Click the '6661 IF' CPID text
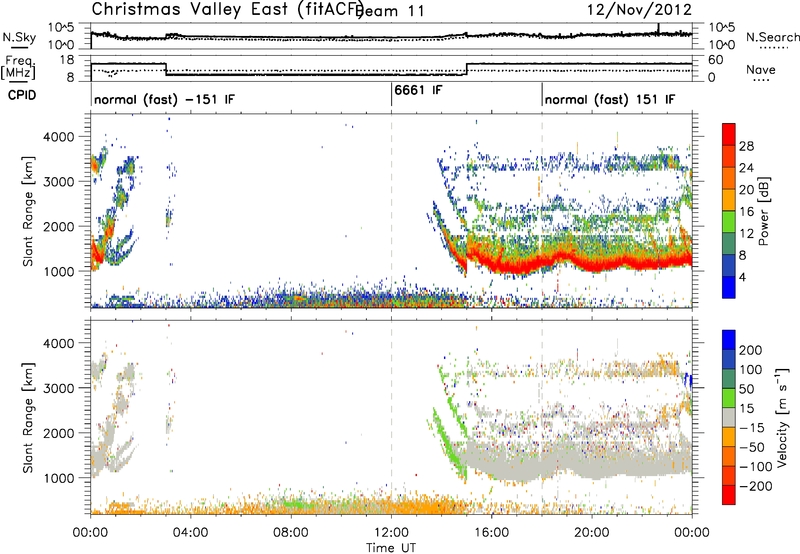800x554 pixels. tap(418, 90)
